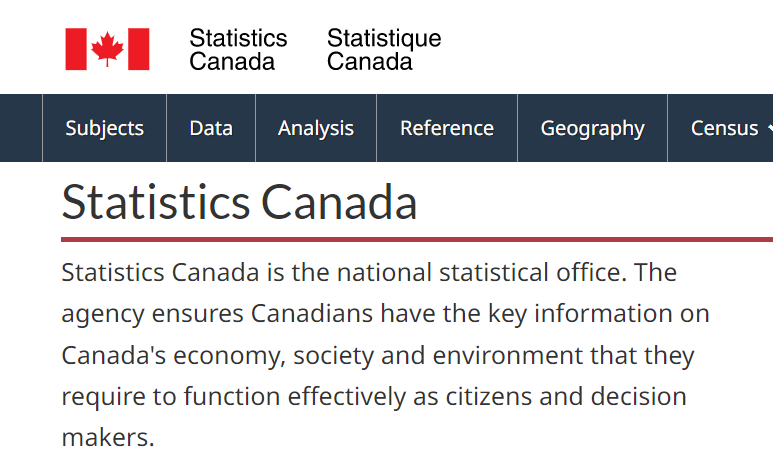Click the French 'Statistique Canada' wordmark

click(x=384, y=49)
